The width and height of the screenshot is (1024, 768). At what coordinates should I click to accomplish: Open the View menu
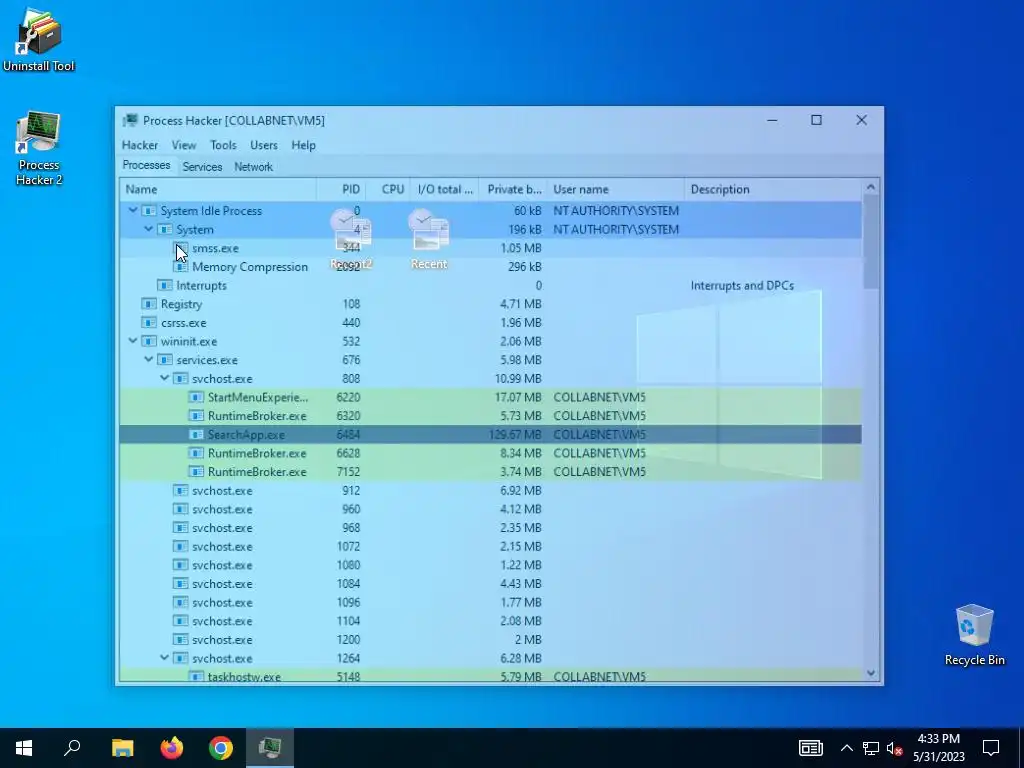[184, 145]
